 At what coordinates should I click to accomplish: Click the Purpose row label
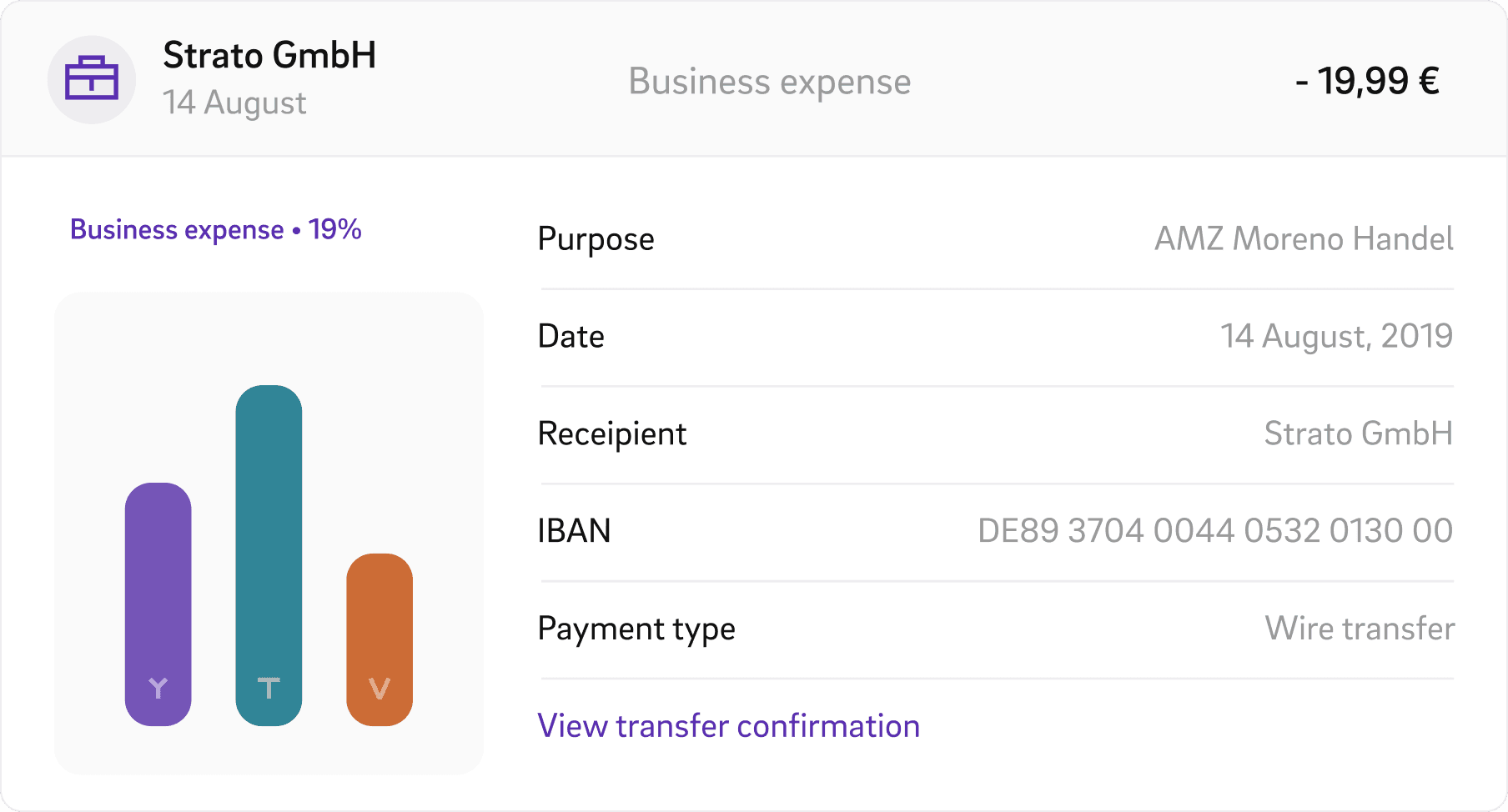click(596, 239)
